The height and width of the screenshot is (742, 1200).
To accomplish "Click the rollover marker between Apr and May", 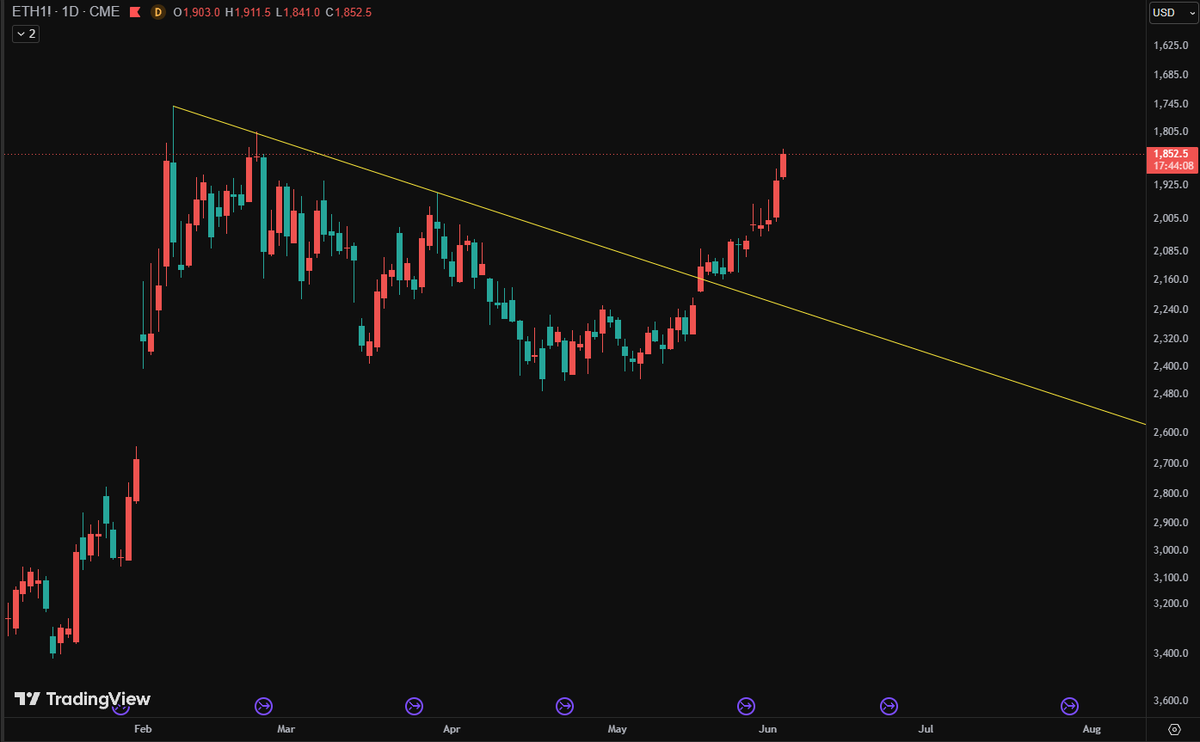I will [x=564, y=707].
